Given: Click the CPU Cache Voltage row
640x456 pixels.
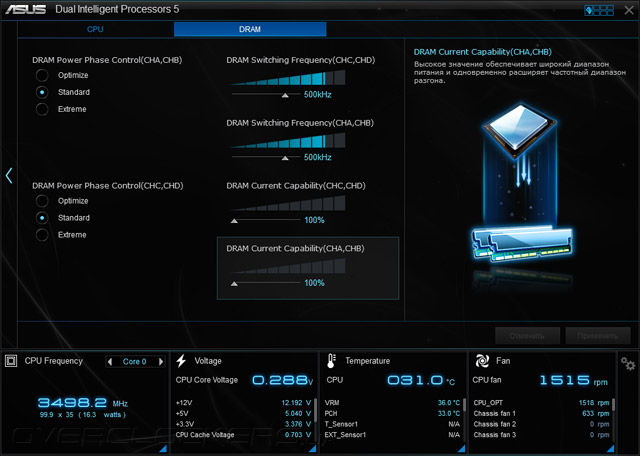Looking at the screenshot, I should (243, 435).
